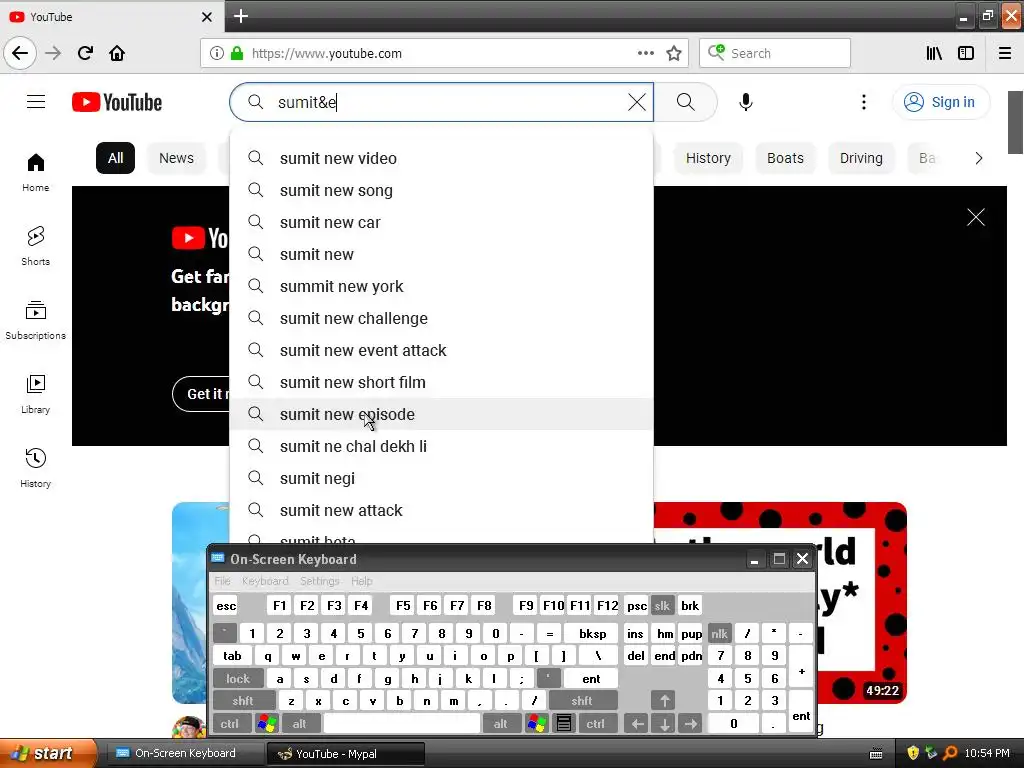Screen dimensions: 1024x768
Task: Toggle the left shft key on keyboard
Action: click(243, 701)
